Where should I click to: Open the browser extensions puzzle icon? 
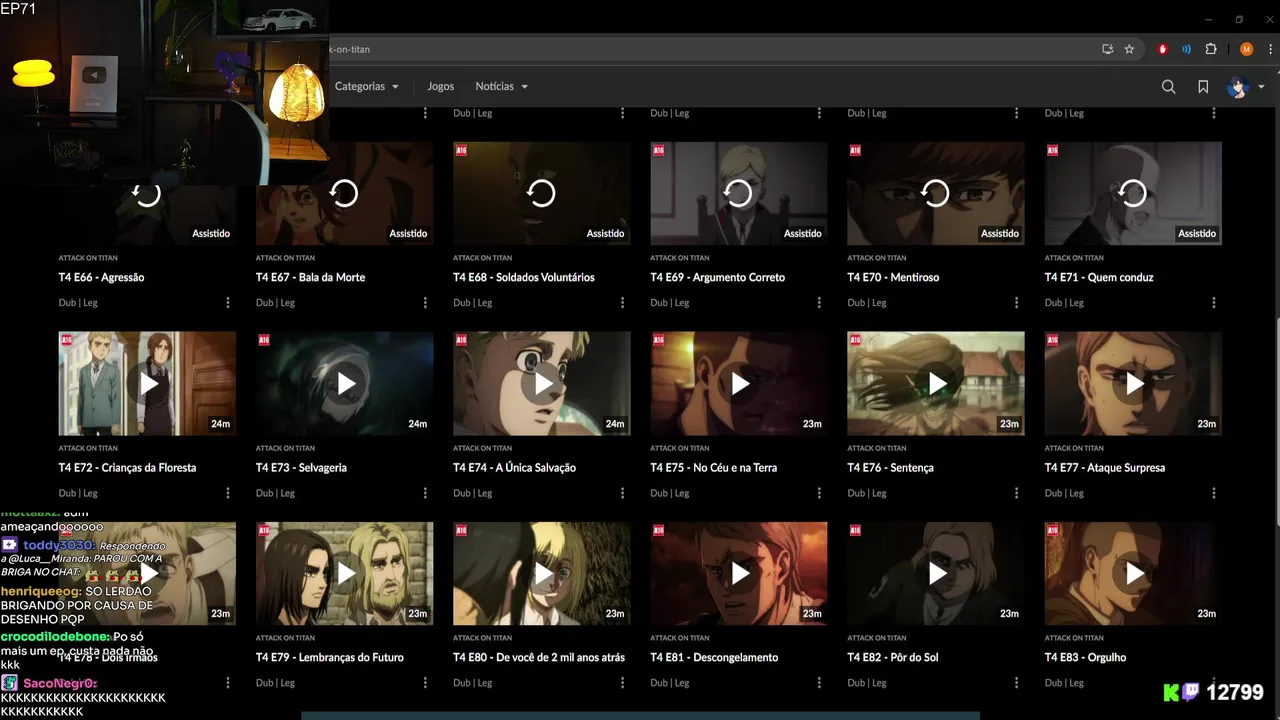(1211, 49)
